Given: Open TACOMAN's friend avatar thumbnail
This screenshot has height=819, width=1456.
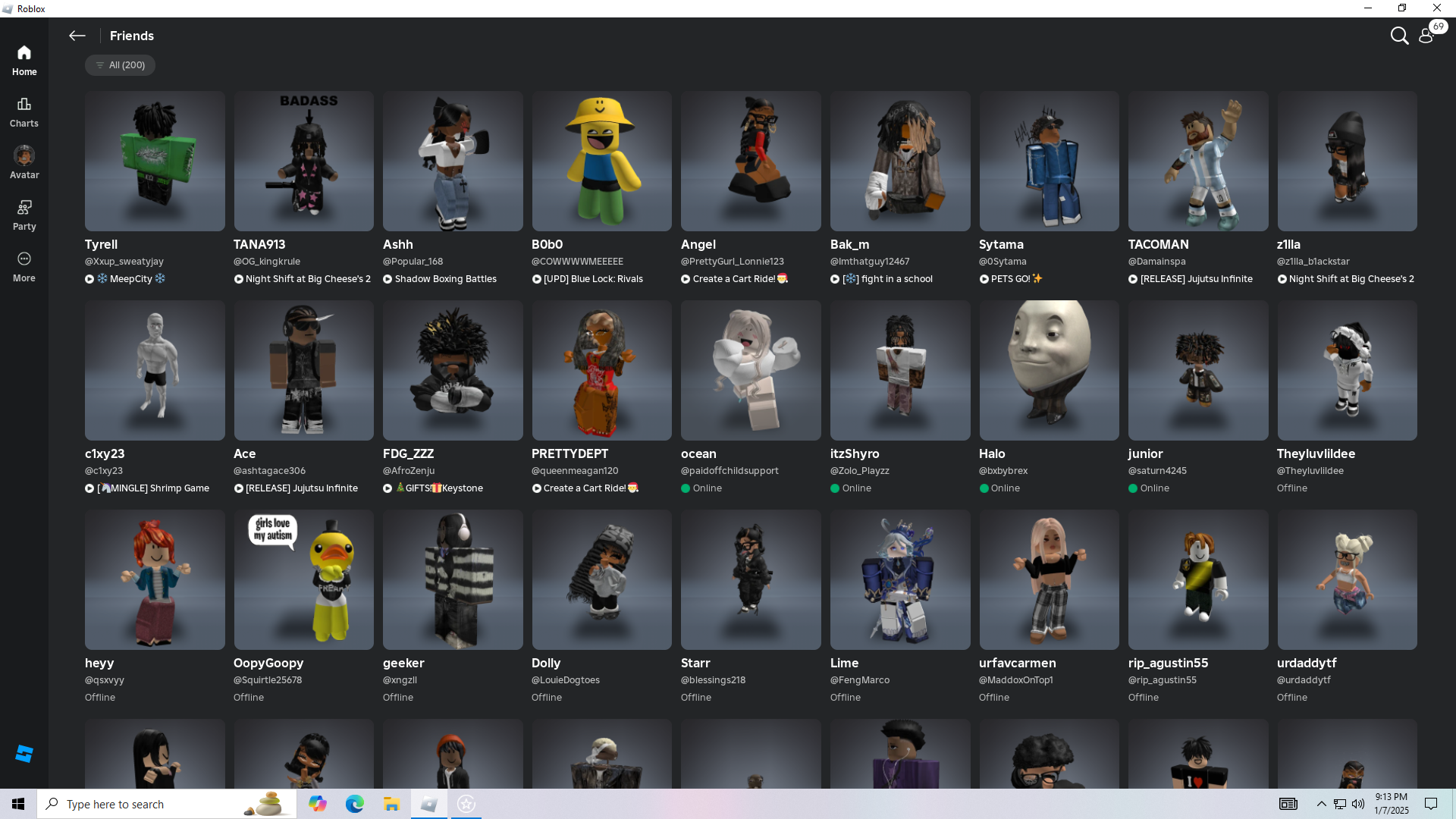Looking at the screenshot, I should [1197, 162].
